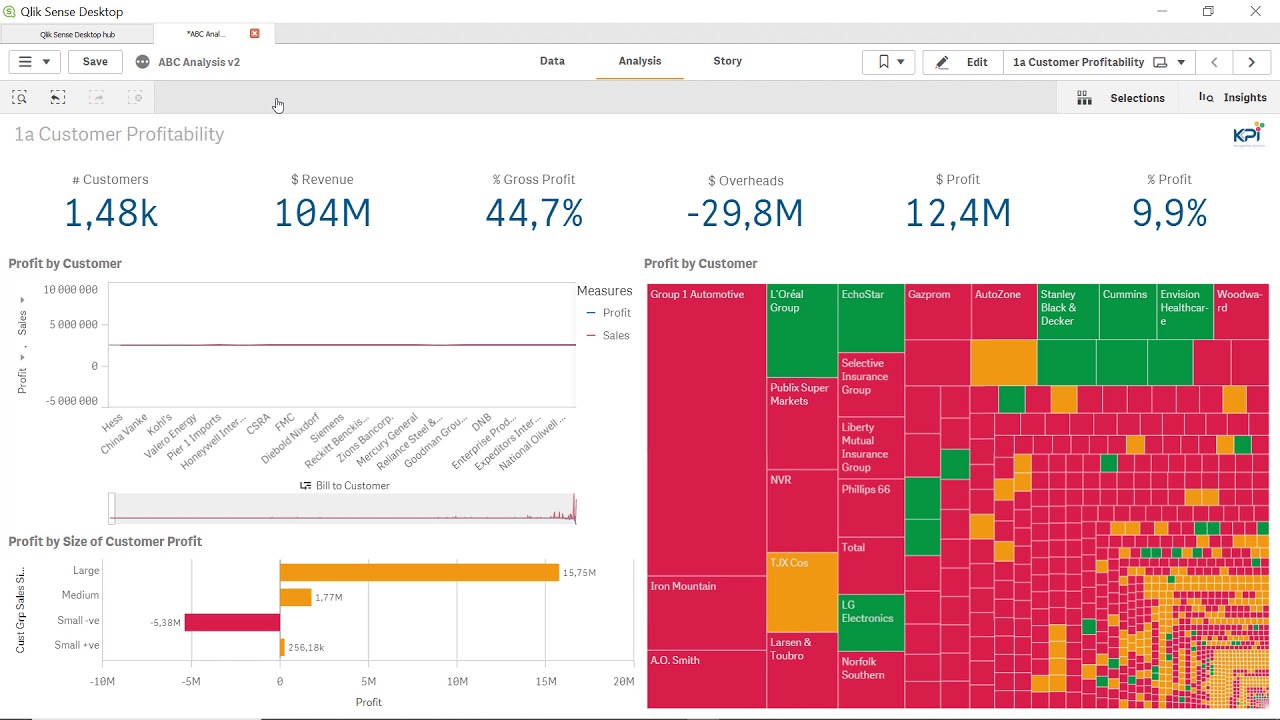Switch to the Data tab
Viewport: 1280px width, 720px height.
552,61
